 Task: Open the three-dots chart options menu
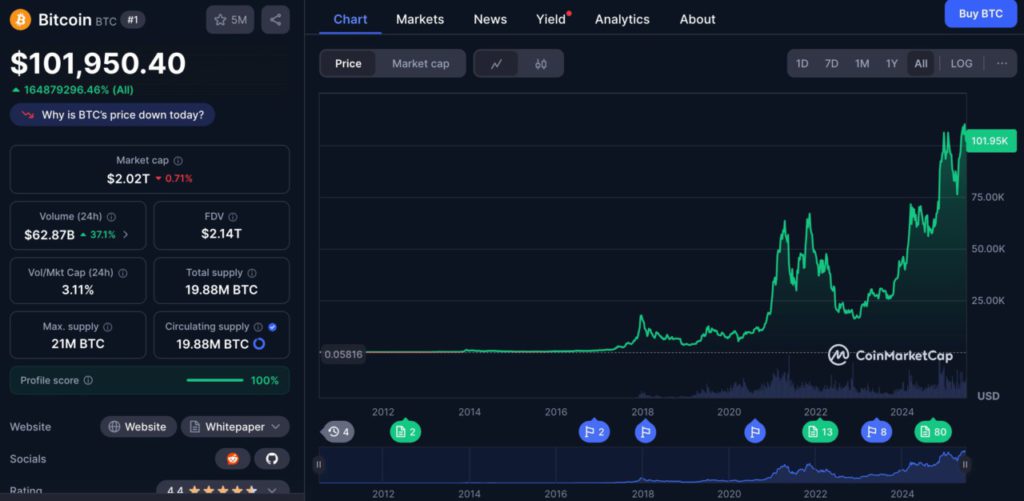pos(1002,64)
